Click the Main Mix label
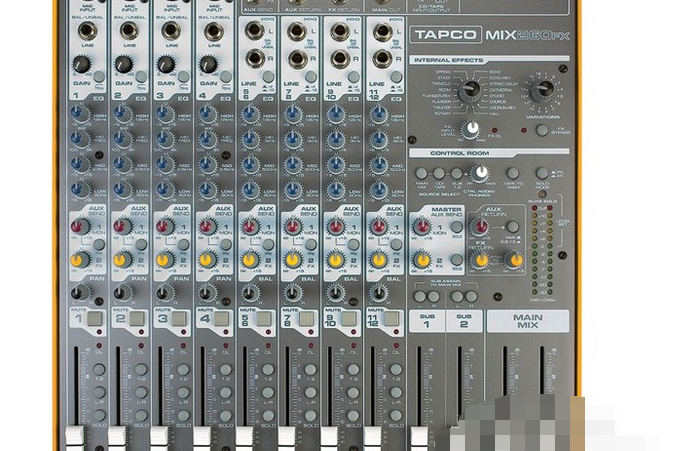Image resolution: width=677 pixels, height=451 pixels. click(x=528, y=321)
